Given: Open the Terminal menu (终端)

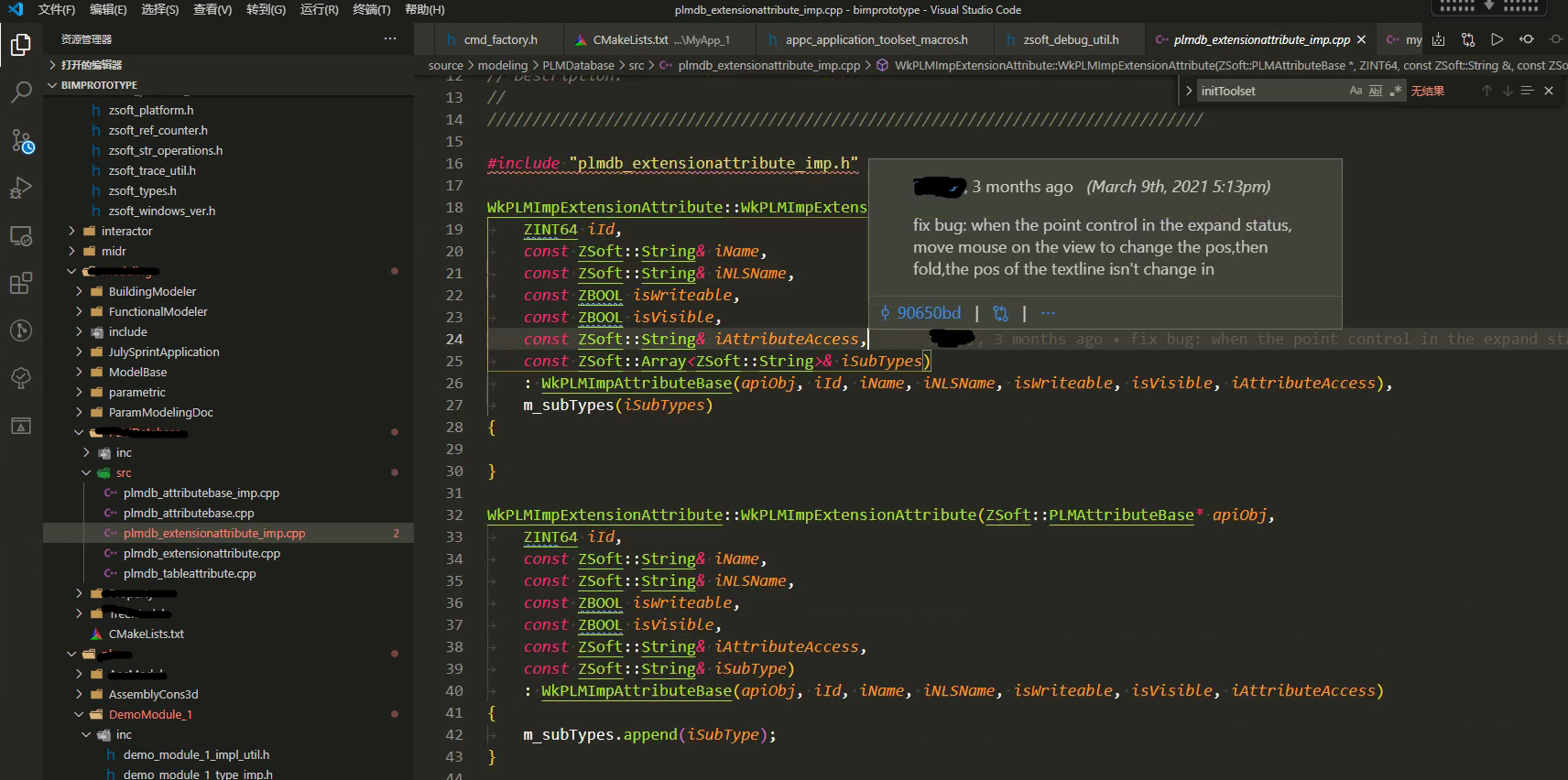Looking at the screenshot, I should [372, 9].
